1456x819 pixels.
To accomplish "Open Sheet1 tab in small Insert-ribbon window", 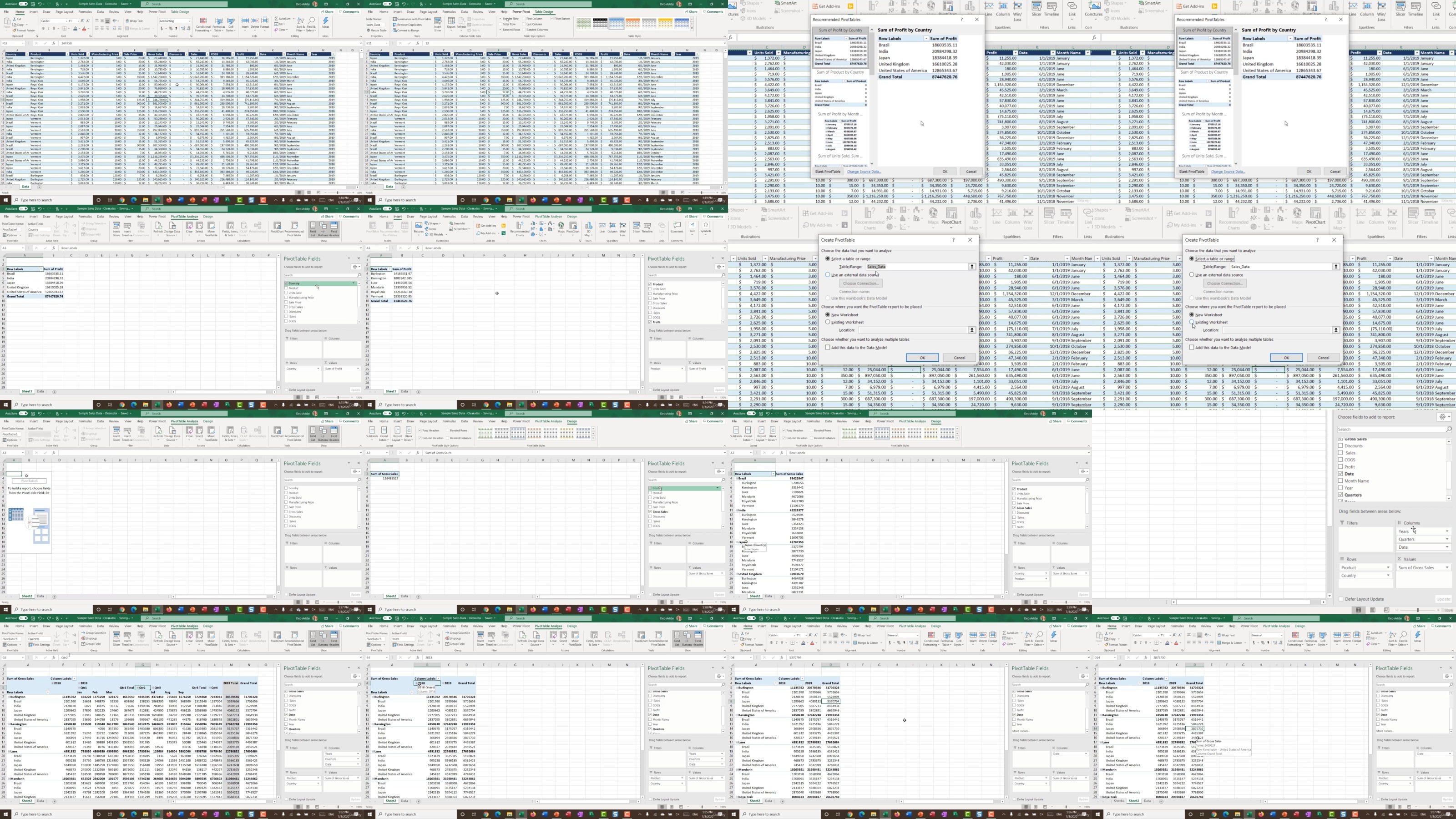I will point(390,391).
